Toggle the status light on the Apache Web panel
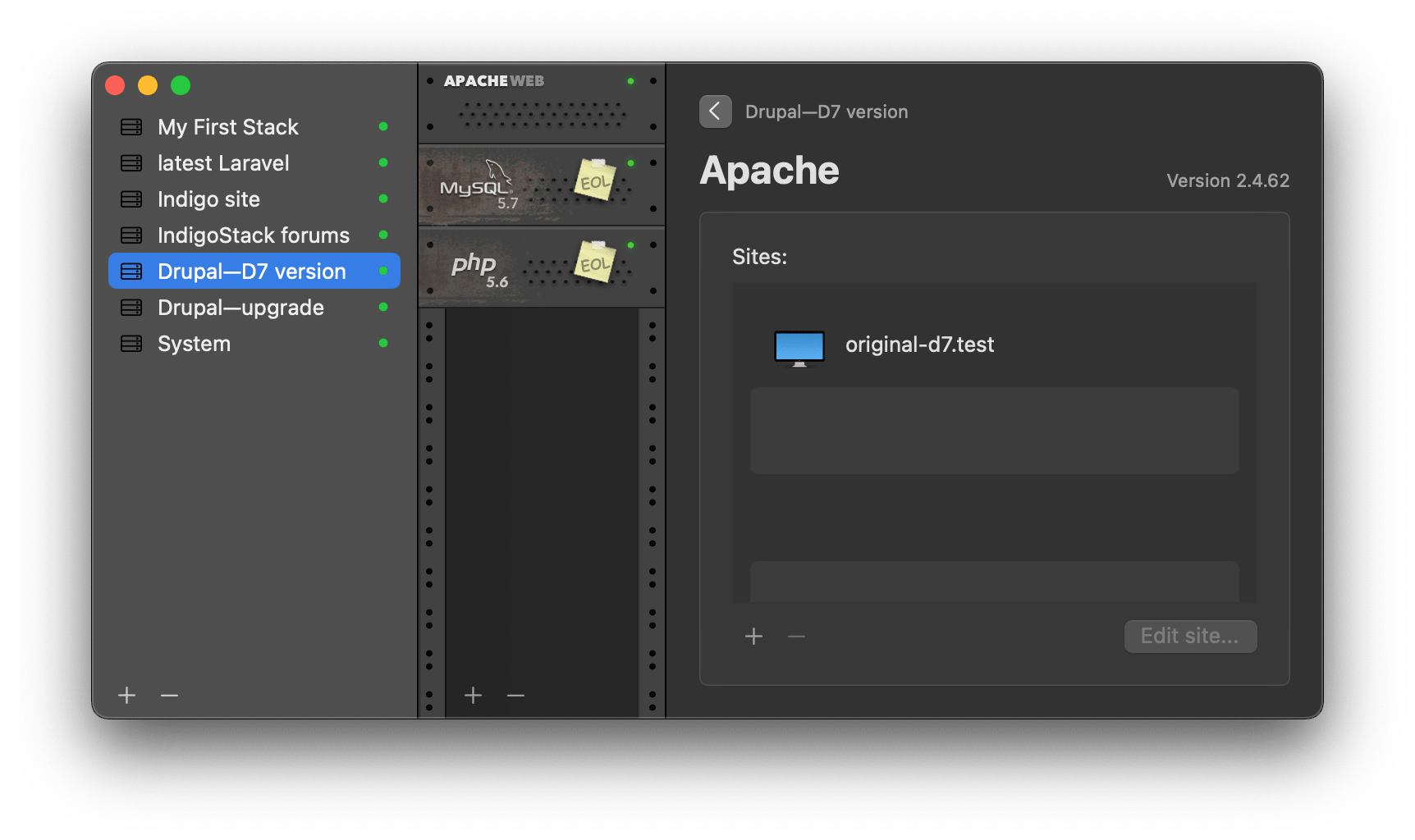 click(x=630, y=80)
